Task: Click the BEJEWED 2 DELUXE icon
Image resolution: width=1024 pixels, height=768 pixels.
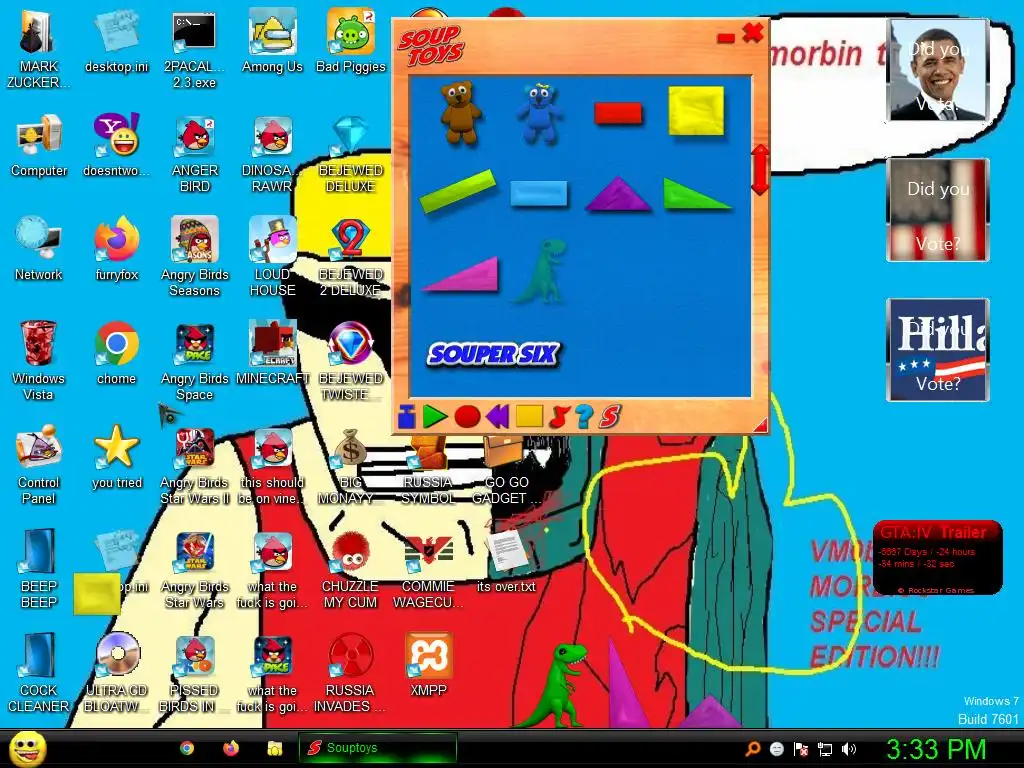Action: pos(351,257)
